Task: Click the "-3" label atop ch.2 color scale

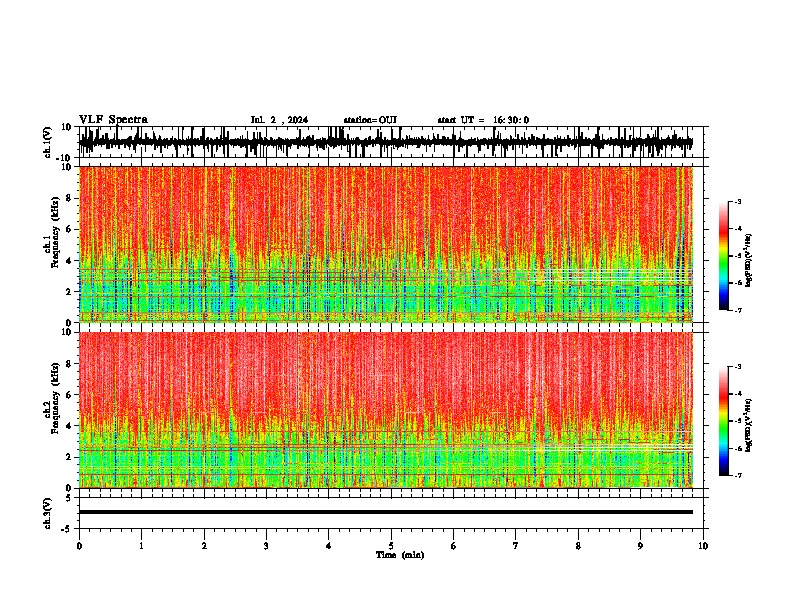Action: [738, 367]
